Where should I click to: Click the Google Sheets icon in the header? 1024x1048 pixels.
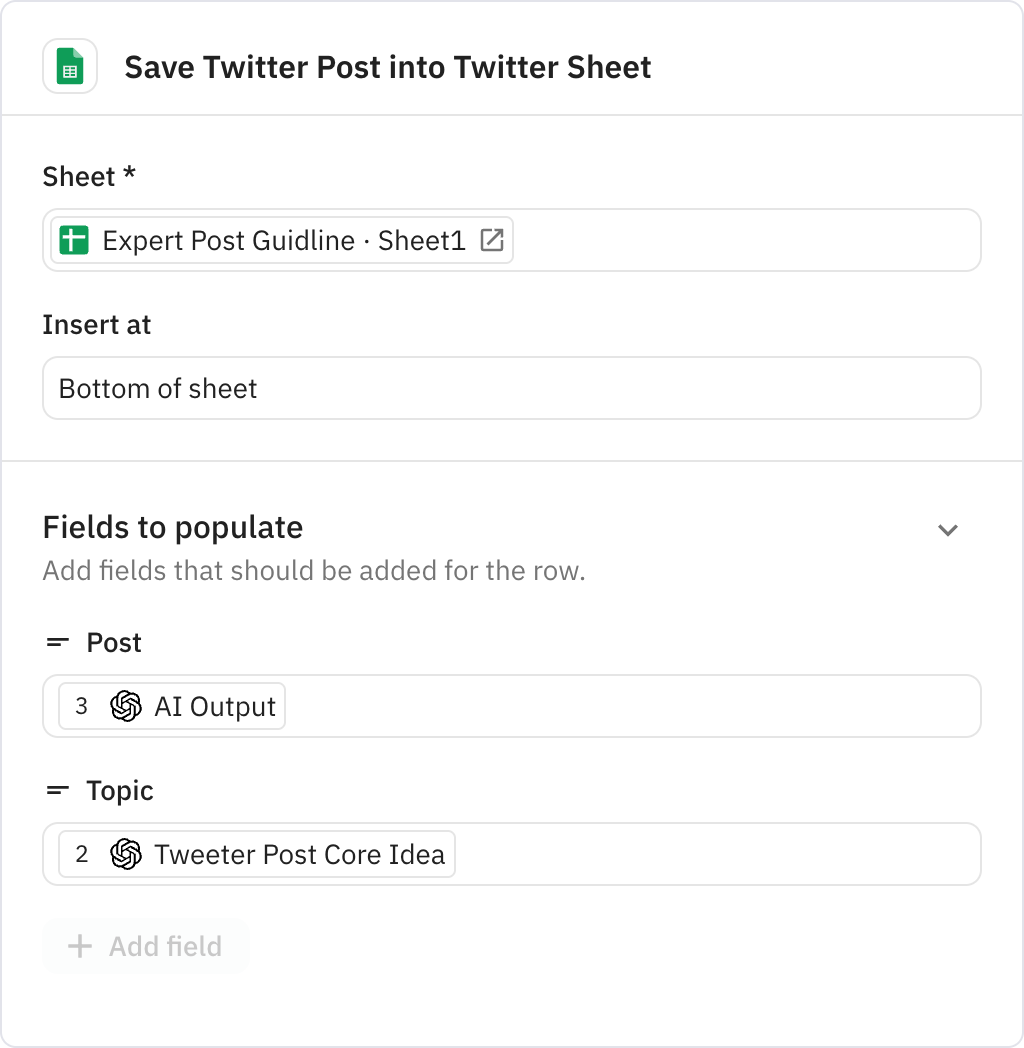pos(70,66)
